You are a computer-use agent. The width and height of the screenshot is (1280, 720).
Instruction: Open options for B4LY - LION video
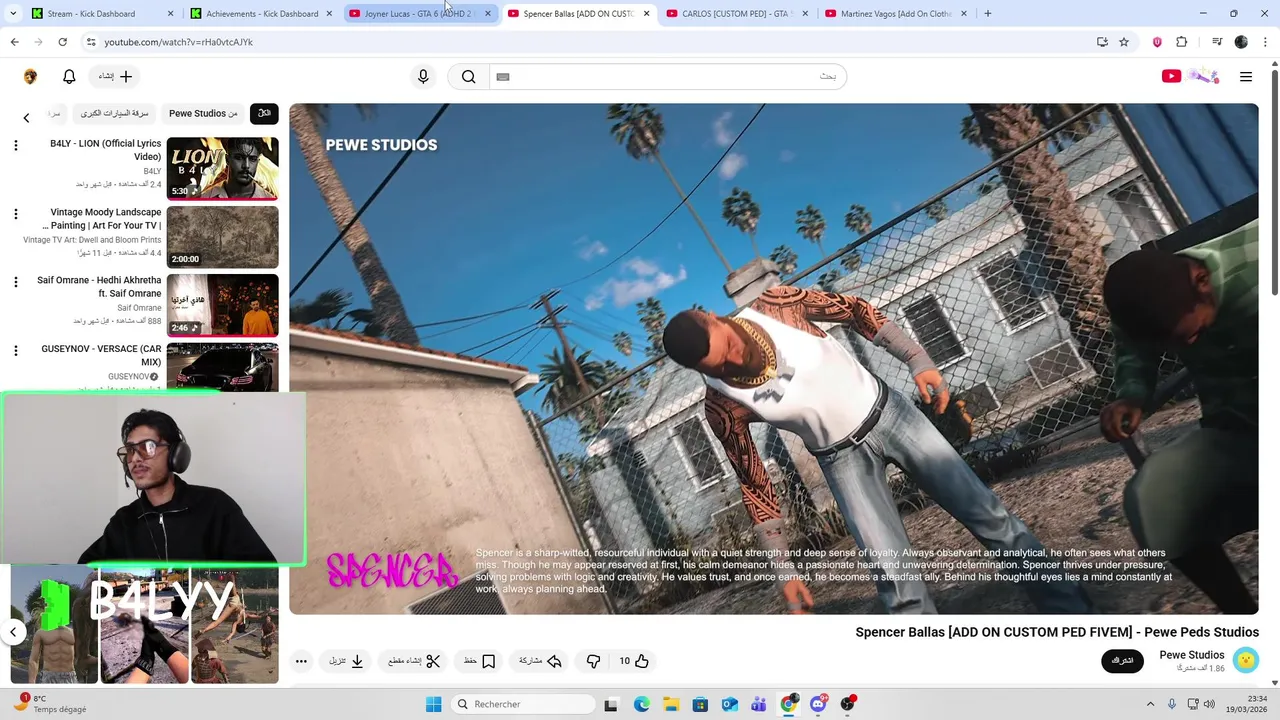point(15,146)
